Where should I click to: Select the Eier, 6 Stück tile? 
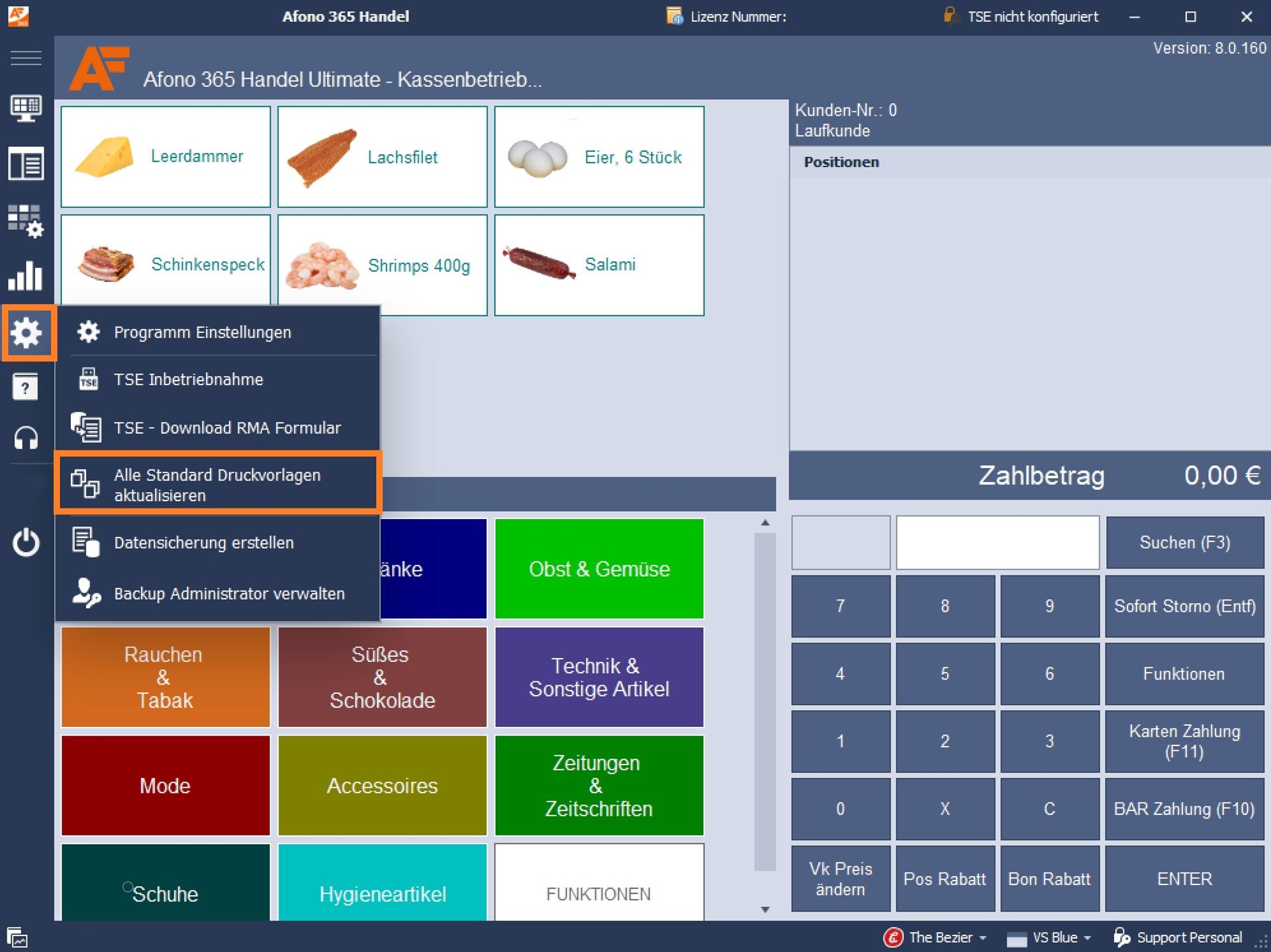[x=599, y=157]
